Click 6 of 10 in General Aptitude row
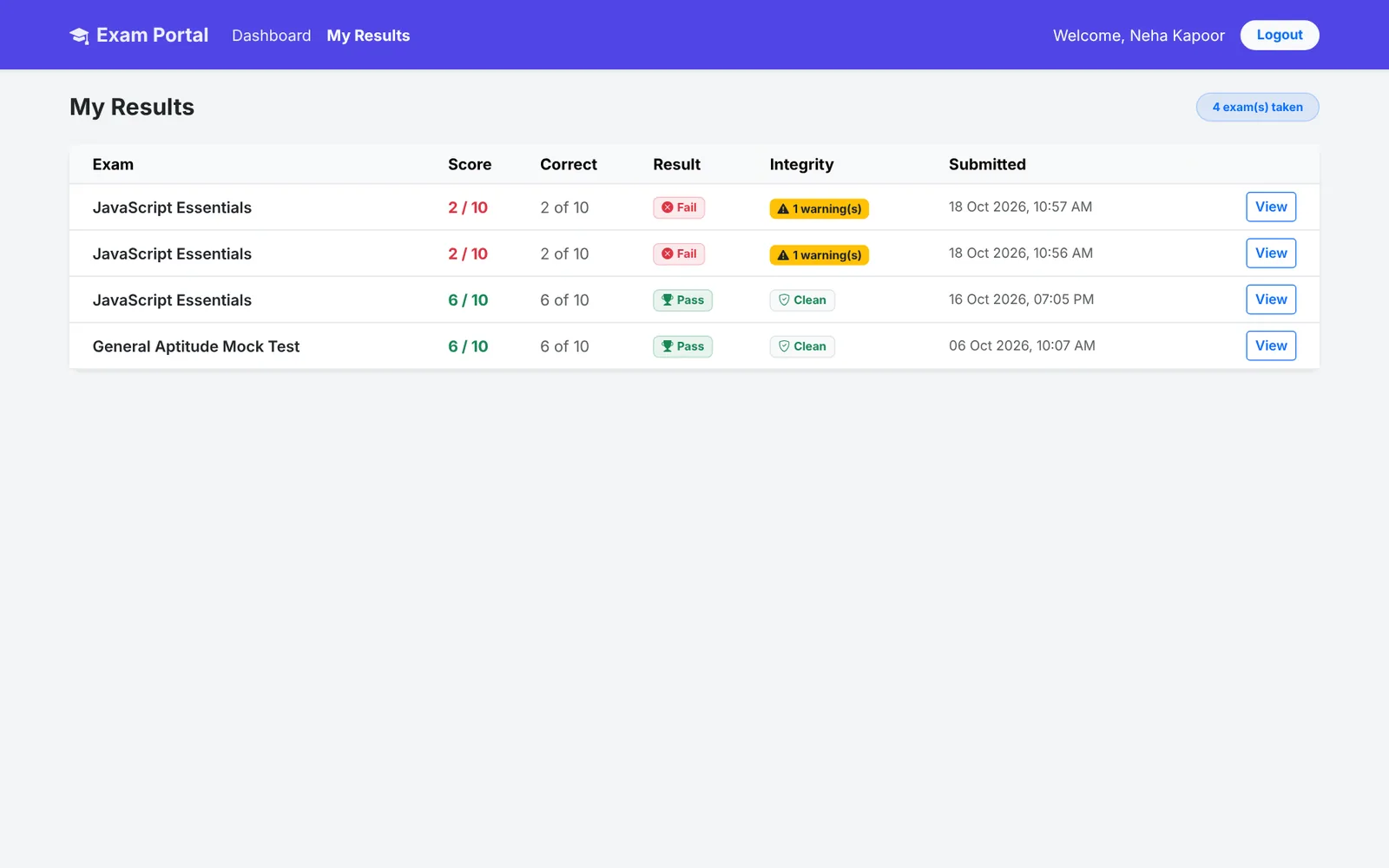 pyautogui.click(x=564, y=346)
